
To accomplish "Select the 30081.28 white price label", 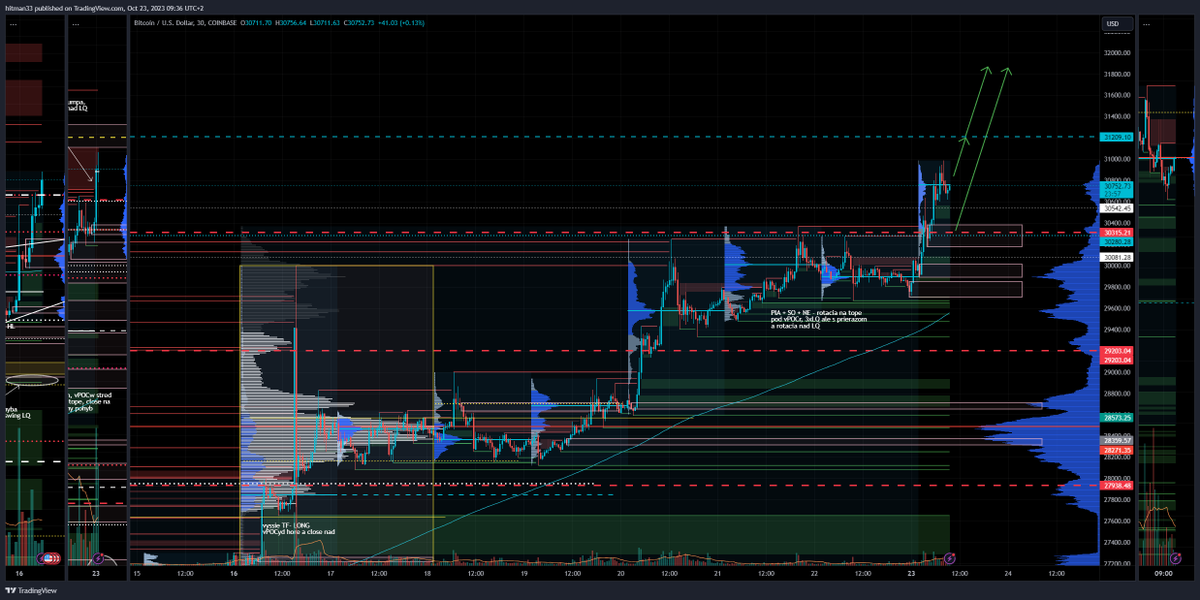I will pyautogui.click(x=1116, y=257).
